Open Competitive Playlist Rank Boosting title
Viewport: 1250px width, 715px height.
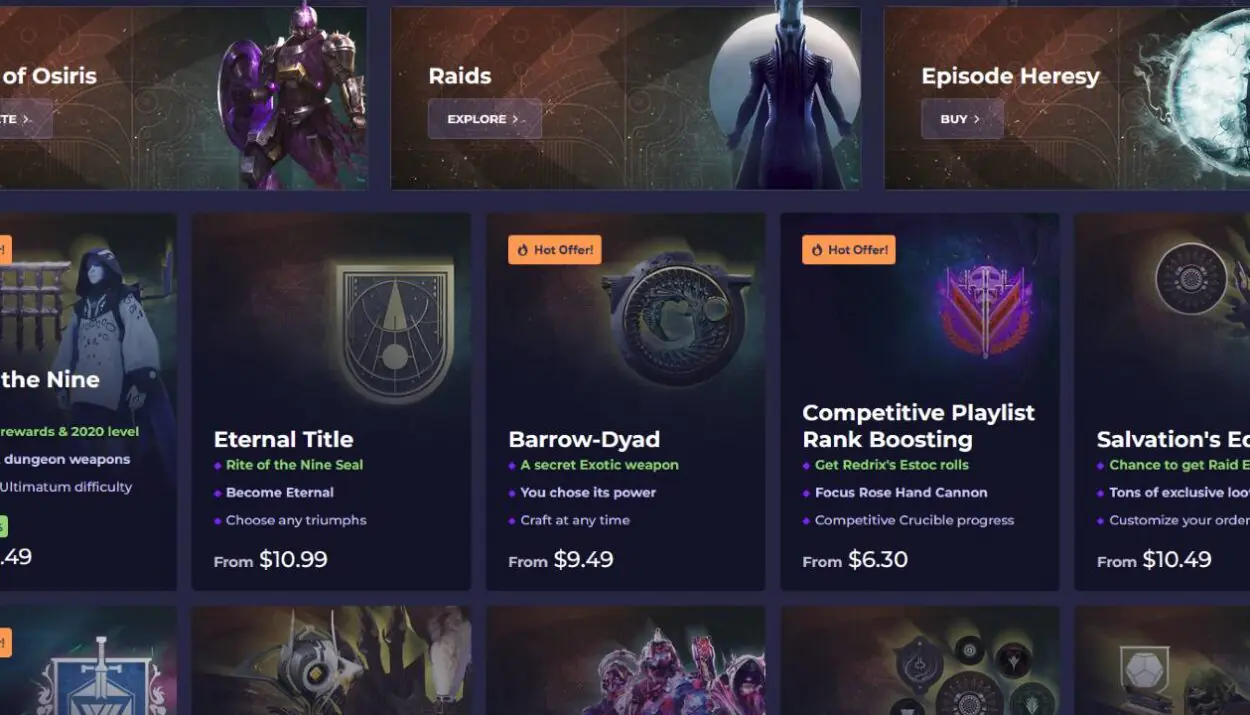[919, 426]
